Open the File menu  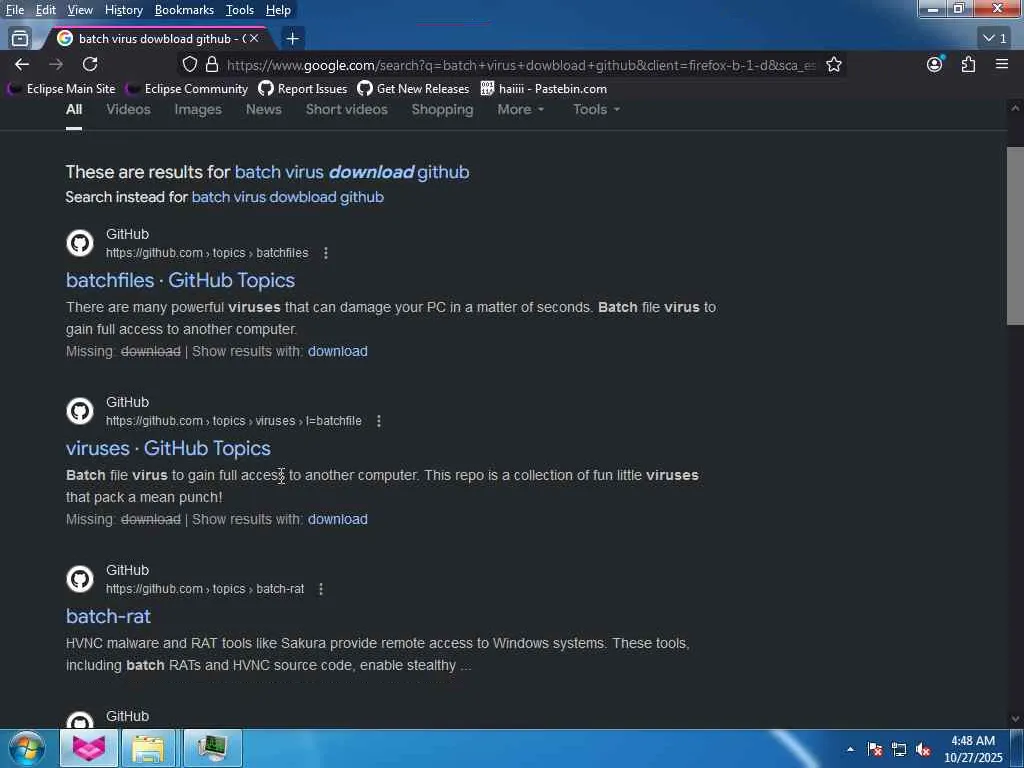point(14,10)
